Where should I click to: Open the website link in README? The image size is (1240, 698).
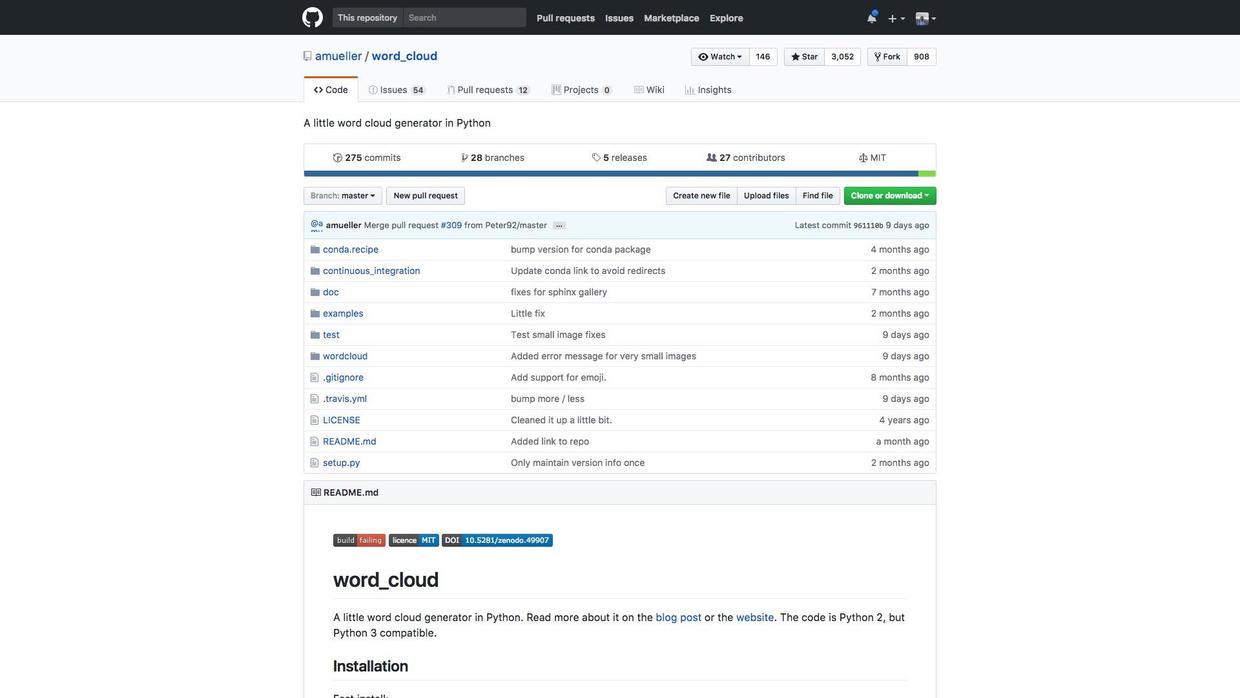[x=755, y=618]
